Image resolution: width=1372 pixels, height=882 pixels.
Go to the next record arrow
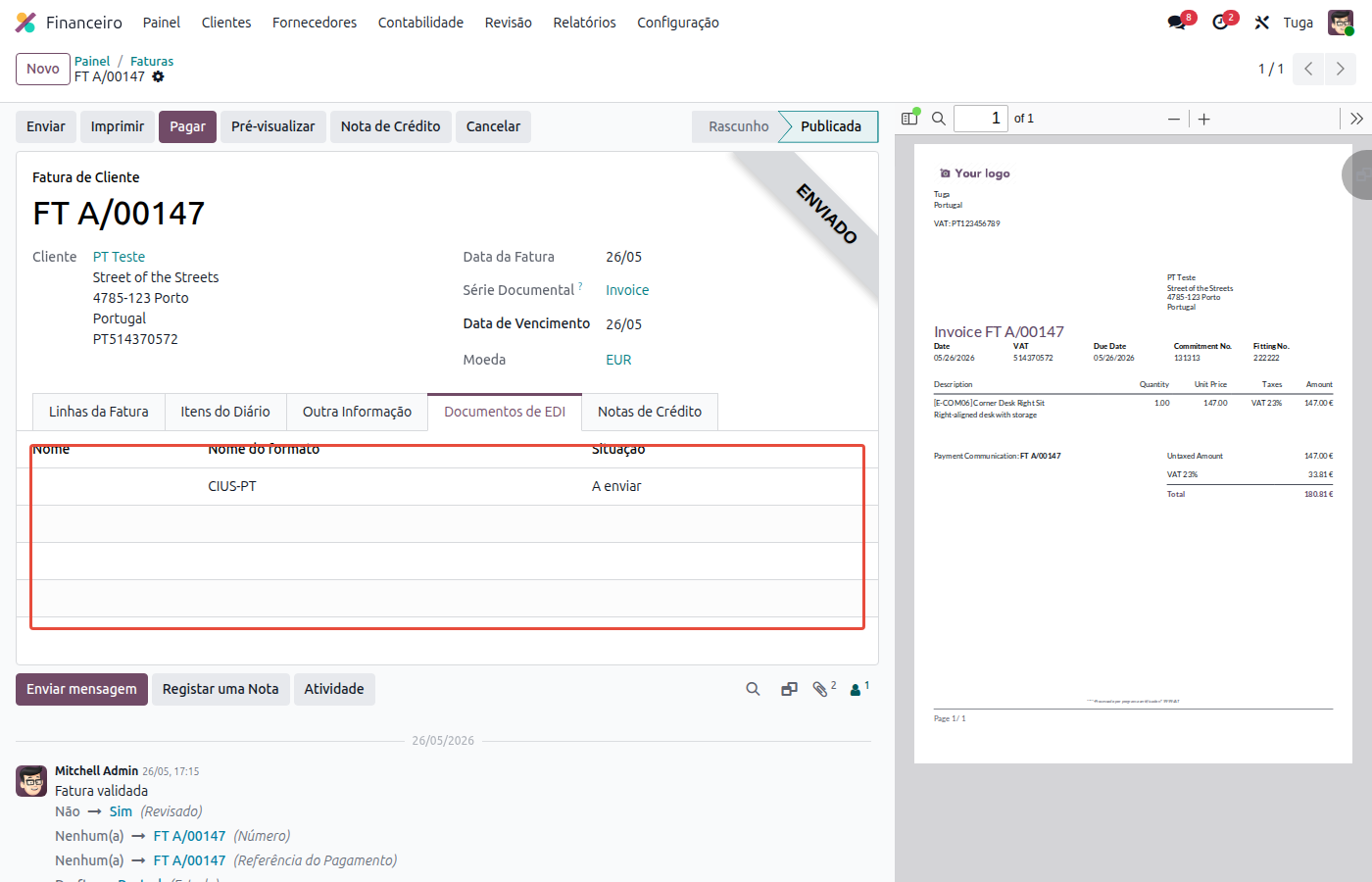click(x=1341, y=69)
